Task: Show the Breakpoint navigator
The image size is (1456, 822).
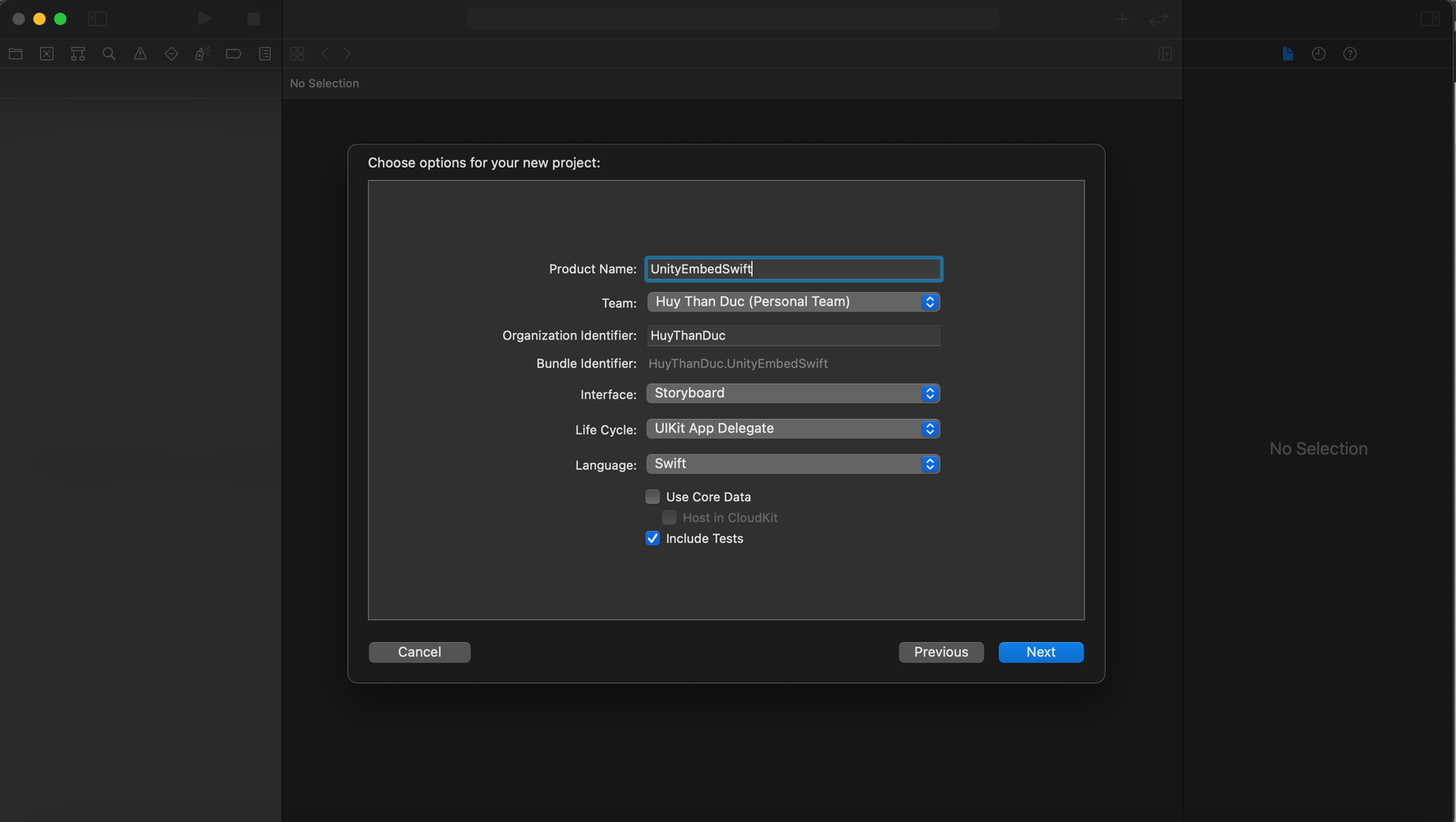Action: pos(233,54)
